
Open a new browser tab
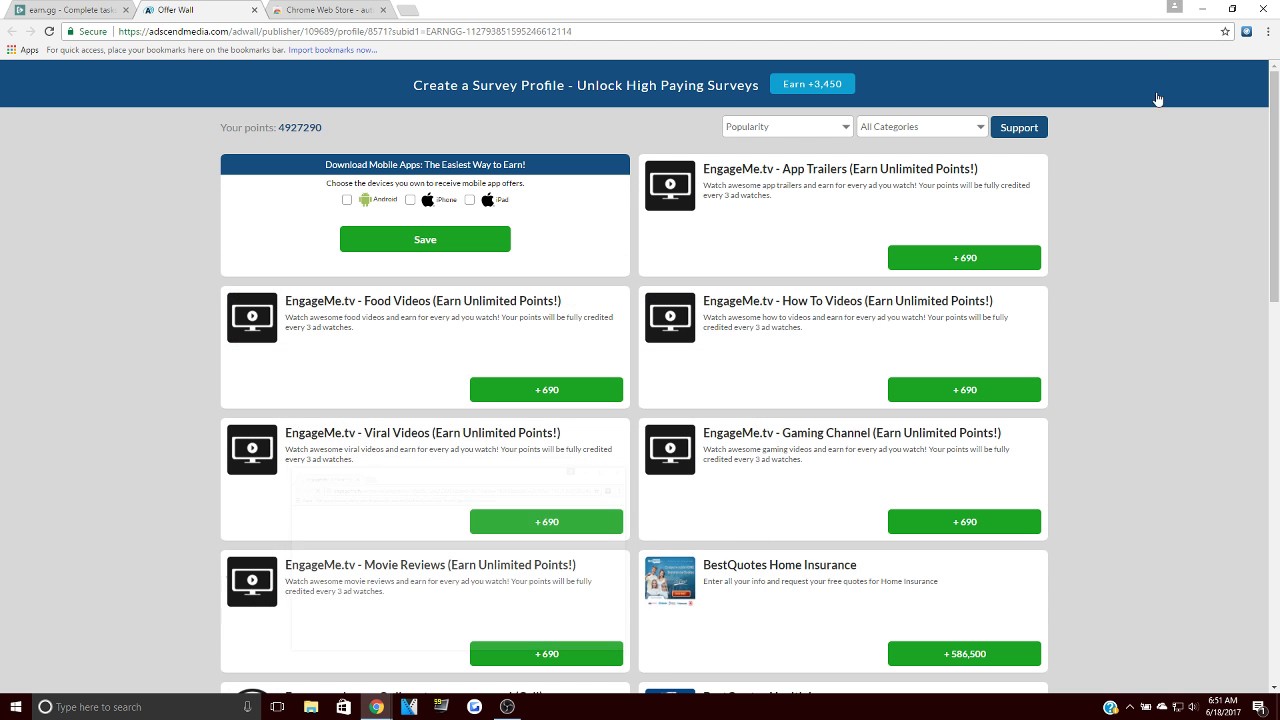coord(407,10)
